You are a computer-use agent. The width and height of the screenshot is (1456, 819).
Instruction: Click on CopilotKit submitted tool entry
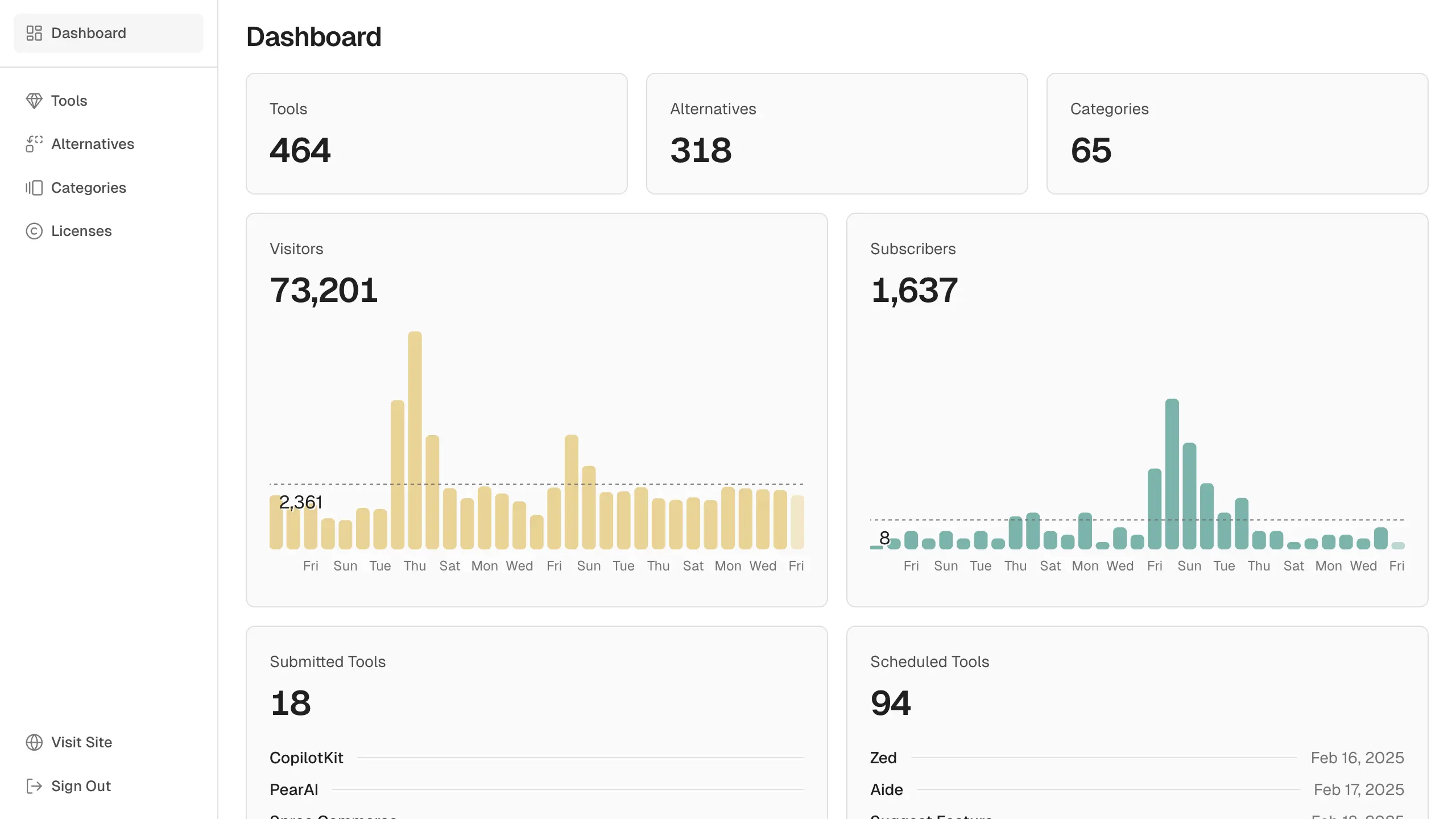pyautogui.click(x=306, y=757)
